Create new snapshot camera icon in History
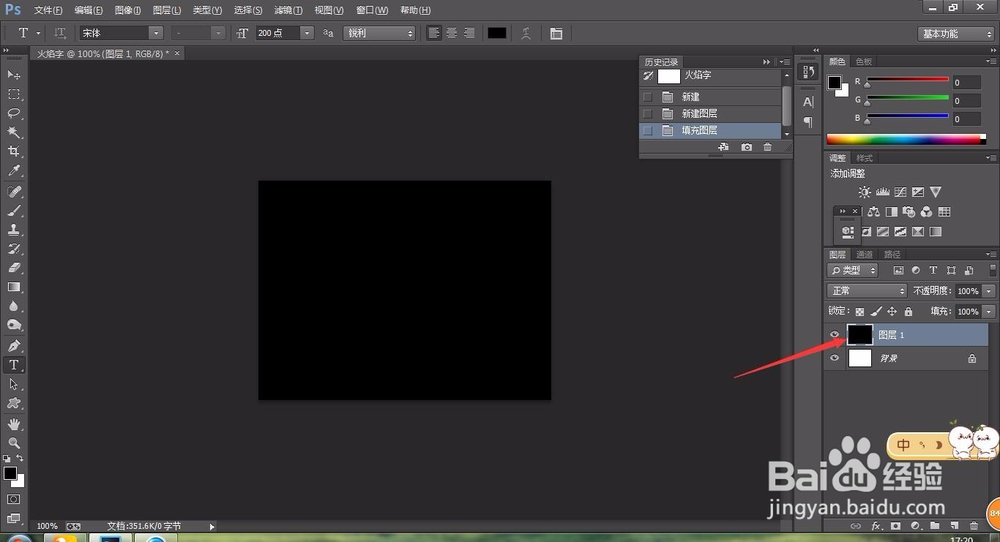Viewport: 1000px width, 542px height. [746, 147]
